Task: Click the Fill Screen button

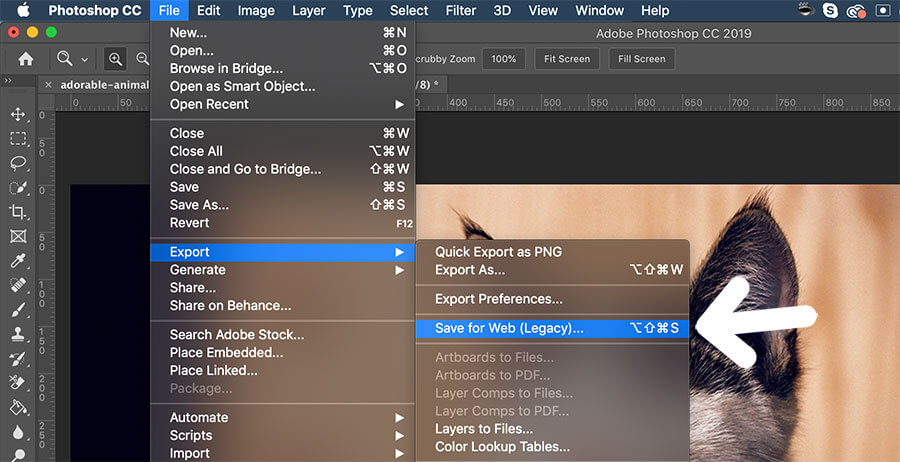Action: pyautogui.click(x=642, y=59)
